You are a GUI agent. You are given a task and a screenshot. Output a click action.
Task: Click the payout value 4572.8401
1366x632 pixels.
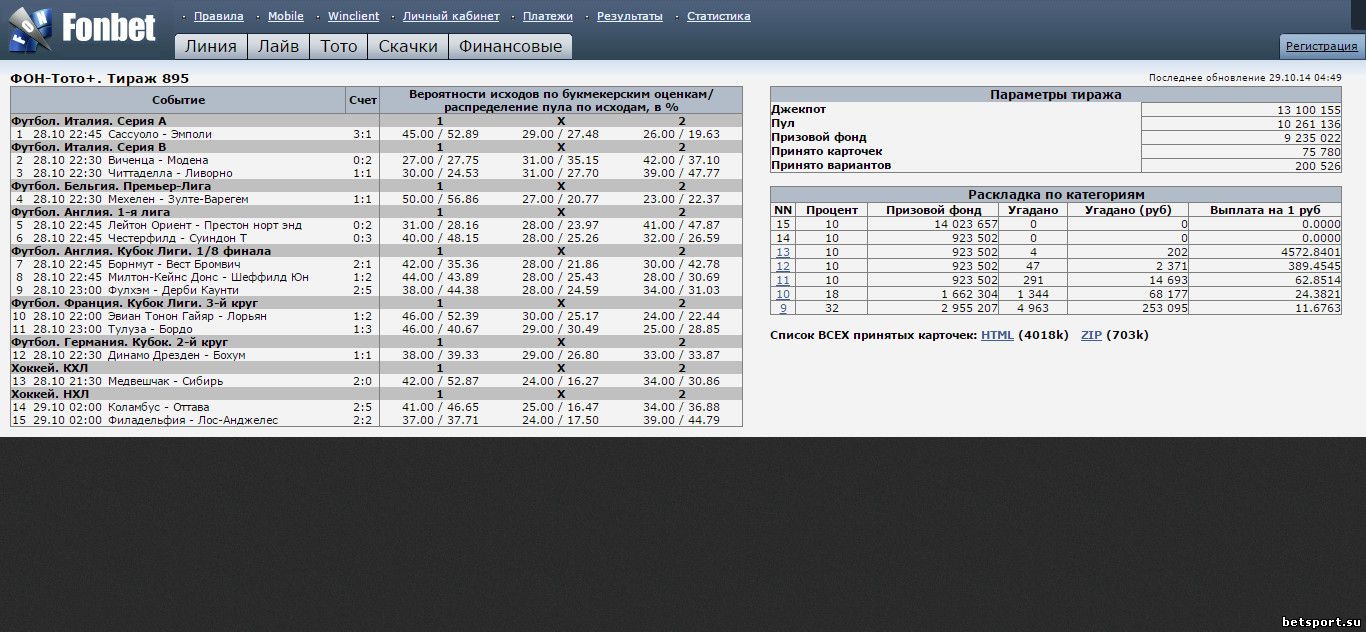(1313, 252)
